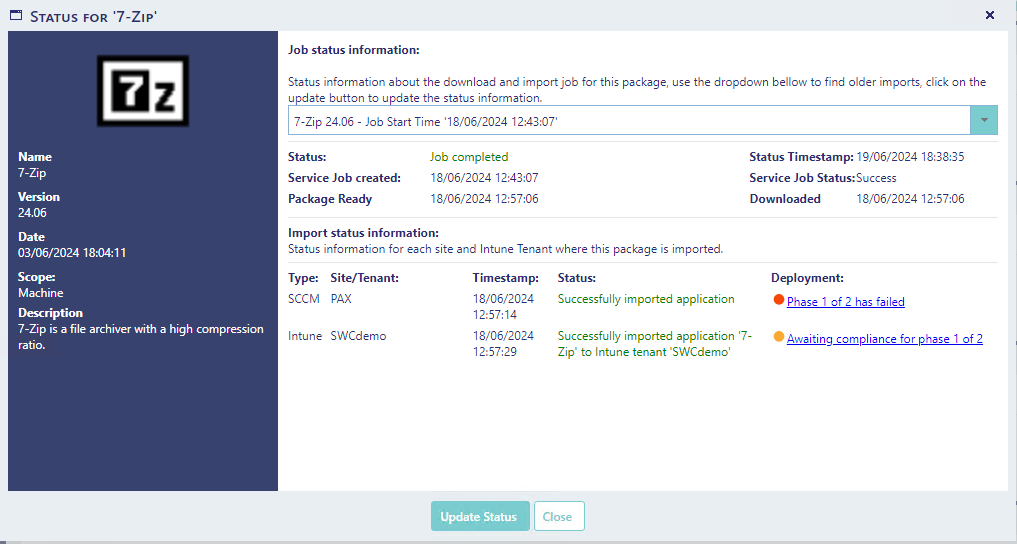This screenshot has height=544, width=1017.
Task: Click the Update Status button
Action: (x=480, y=516)
